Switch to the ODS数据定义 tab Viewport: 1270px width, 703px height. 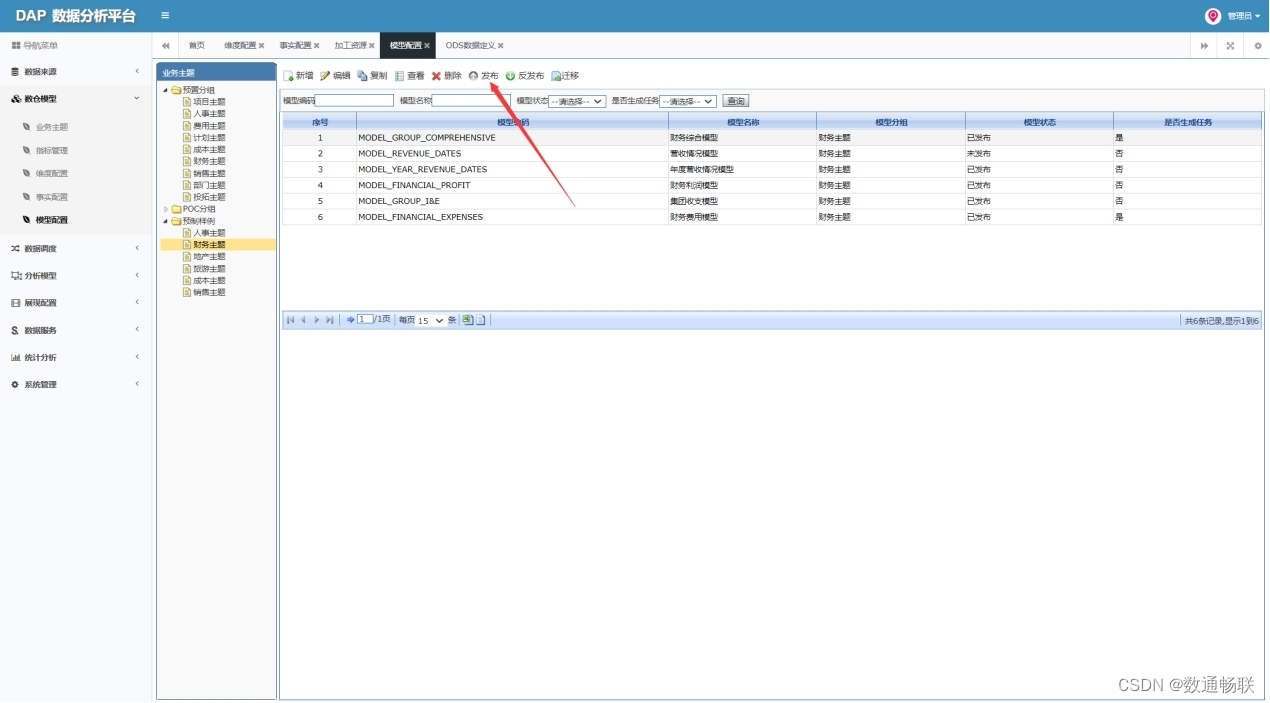470,46
